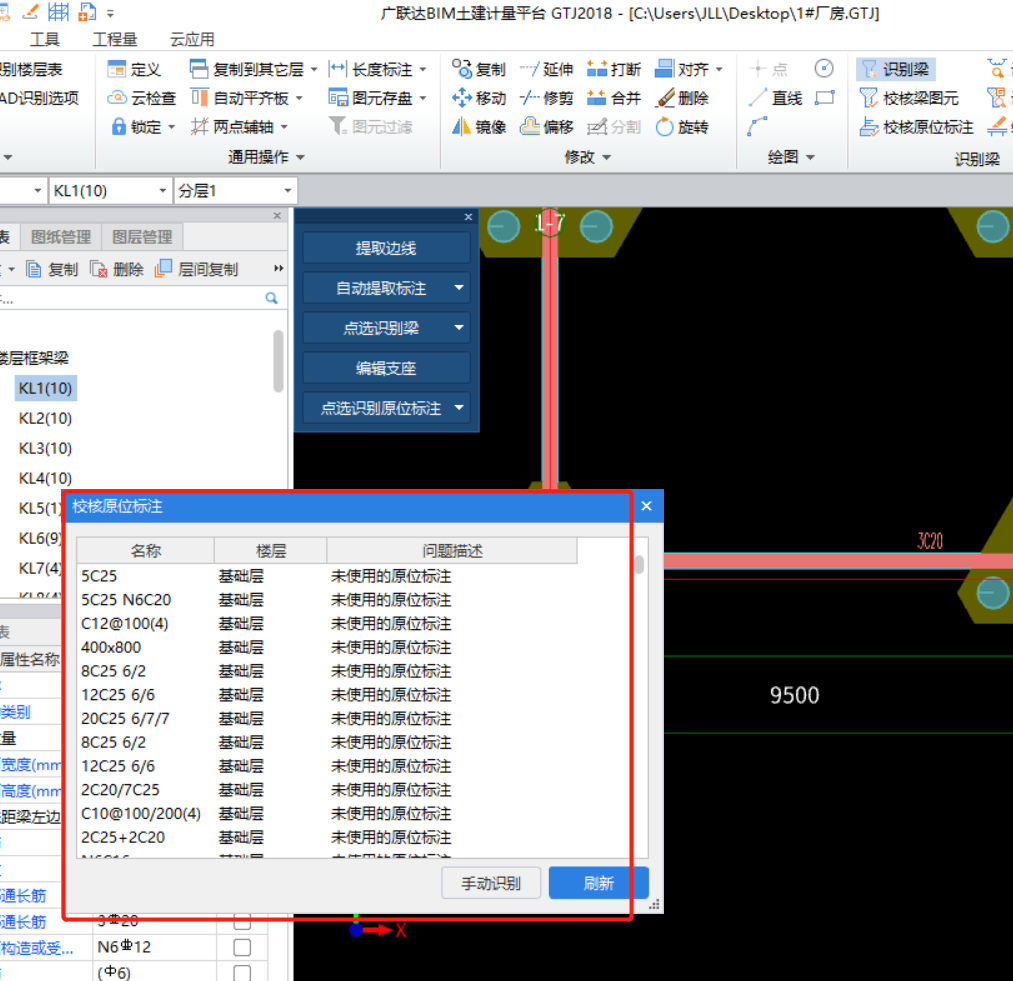The height and width of the screenshot is (981, 1013).
Task: Click the 延伸 extend tool
Action: pyautogui.click(x=547, y=69)
